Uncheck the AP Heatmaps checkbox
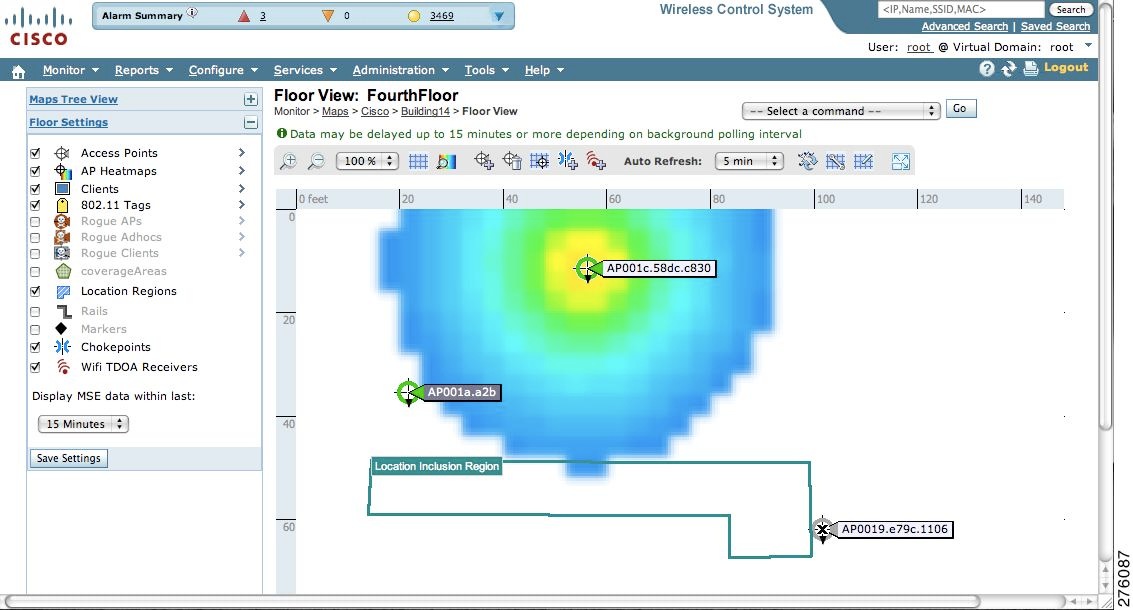This screenshot has width=1133, height=610. (x=35, y=171)
